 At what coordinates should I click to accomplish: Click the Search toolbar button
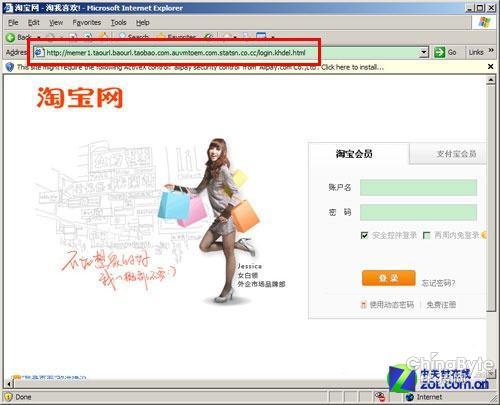(134, 37)
